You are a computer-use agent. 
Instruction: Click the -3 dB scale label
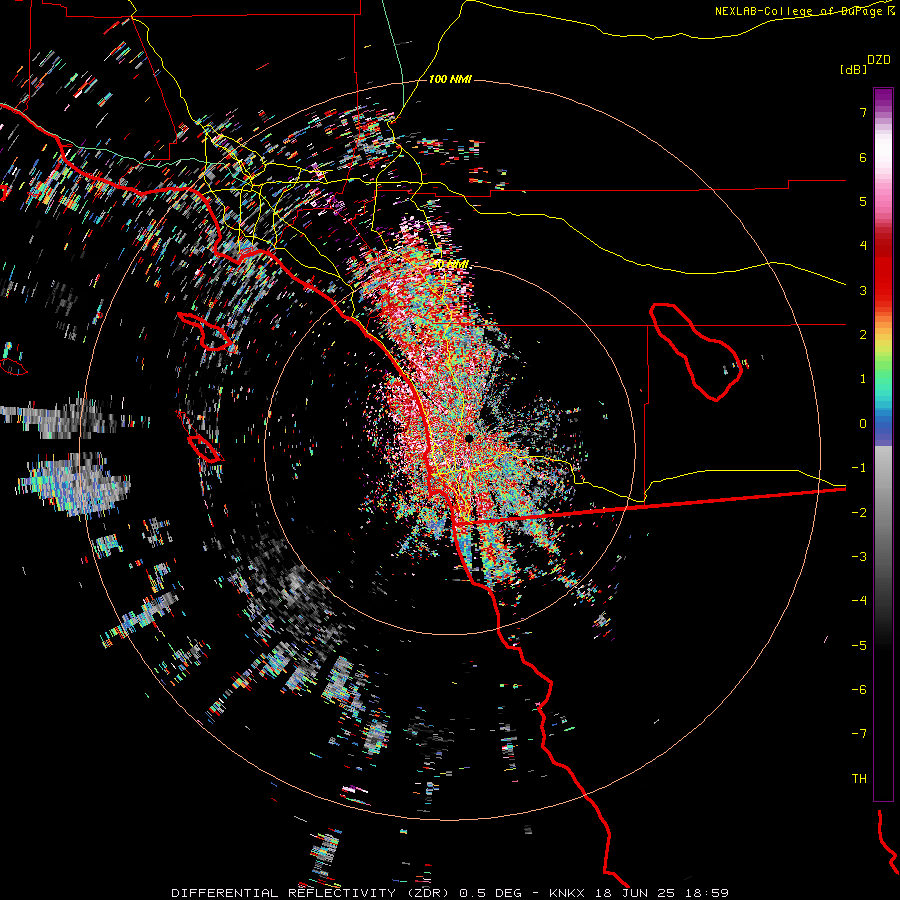tap(859, 557)
